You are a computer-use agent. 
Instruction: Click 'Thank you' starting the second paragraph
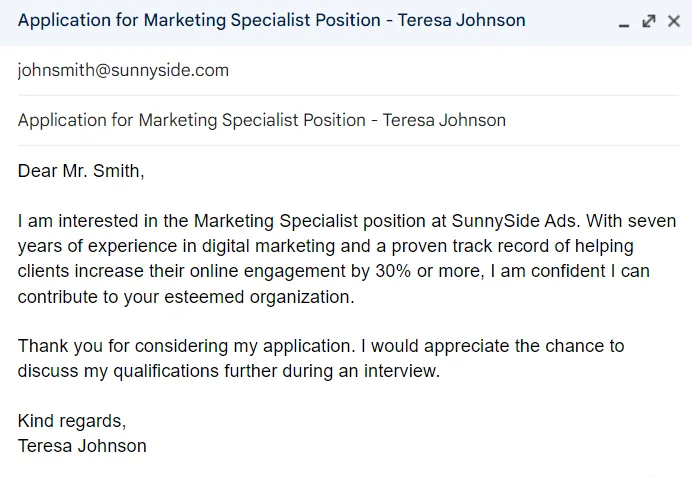pos(56,346)
